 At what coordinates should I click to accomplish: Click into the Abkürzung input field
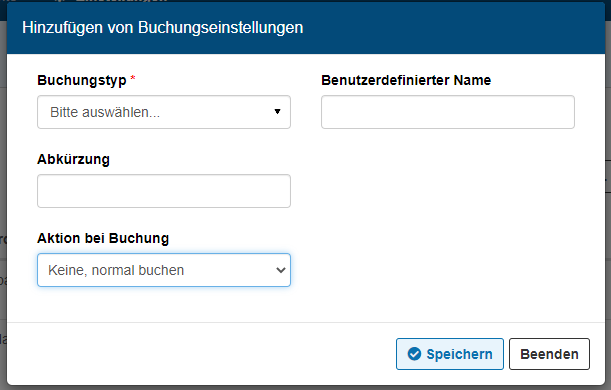pyautogui.click(x=164, y=191)
